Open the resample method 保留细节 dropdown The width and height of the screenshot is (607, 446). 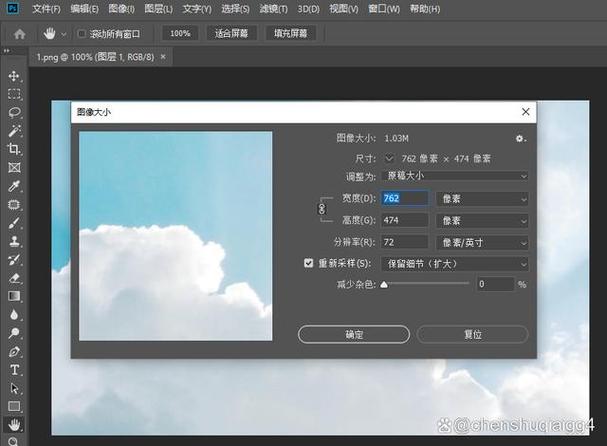click(455, 264)
